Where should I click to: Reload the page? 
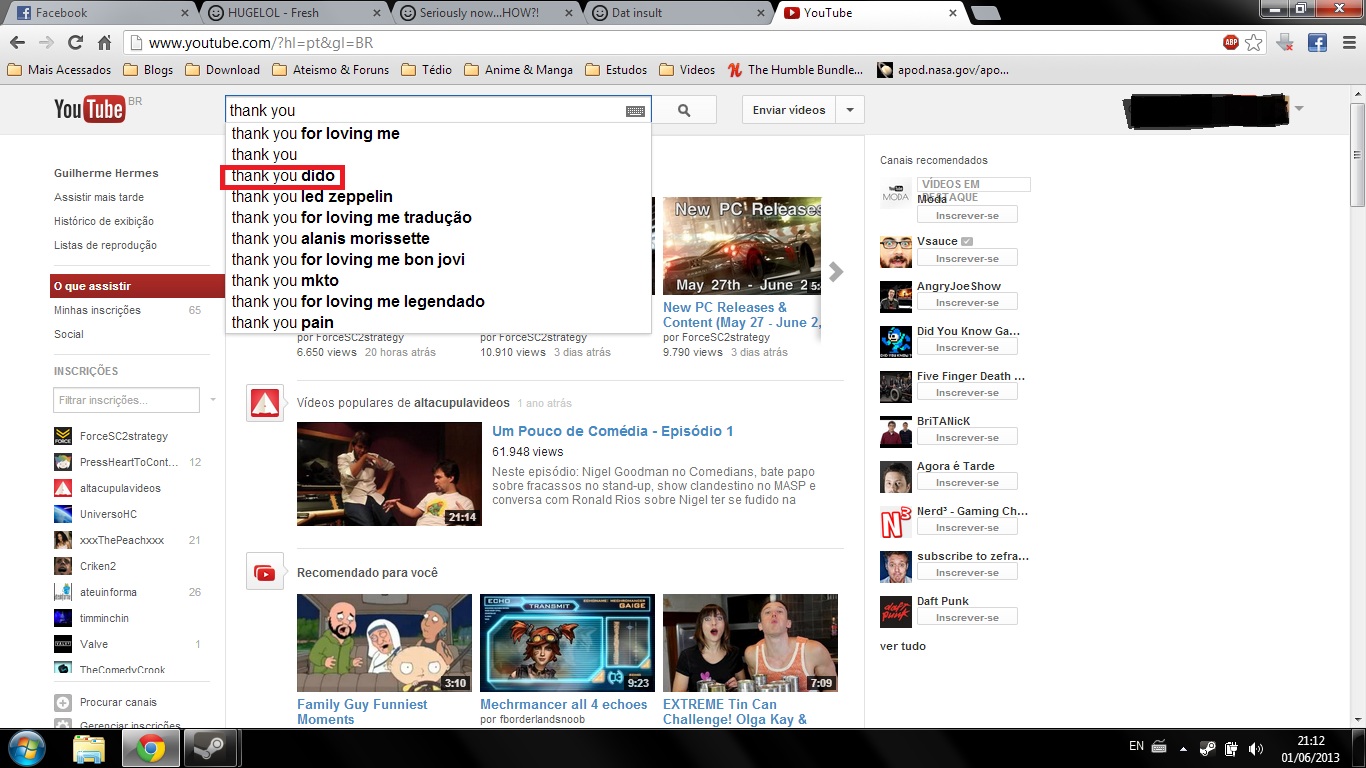(x=75, y=43)
